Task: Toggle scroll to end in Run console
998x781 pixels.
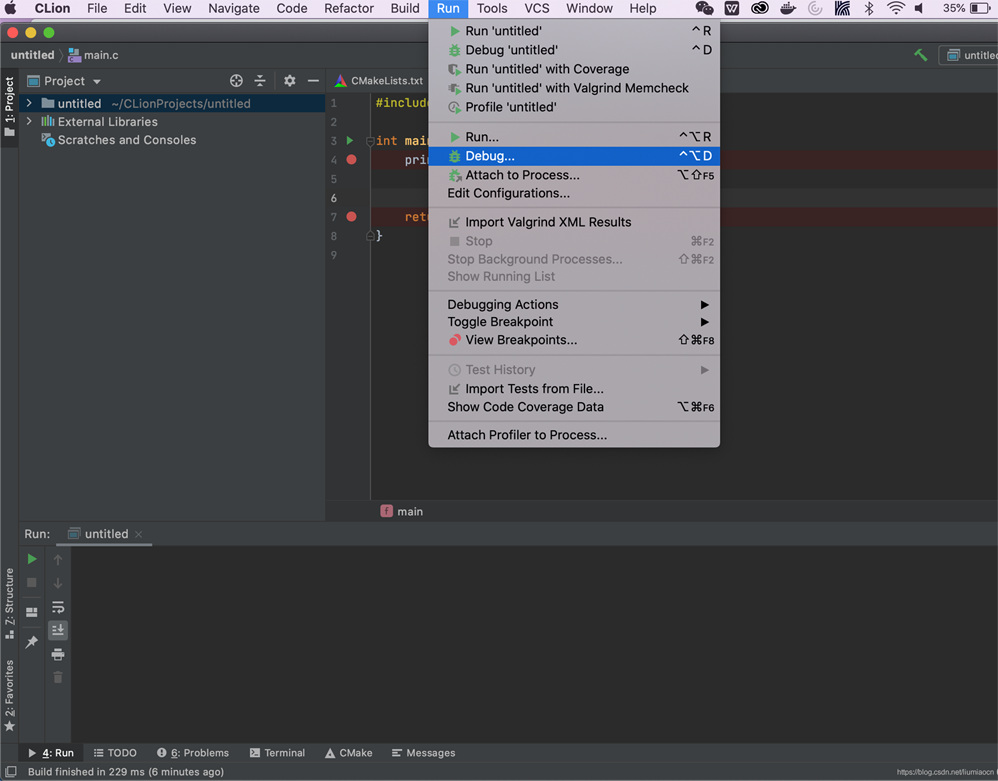Action: [x=58, y=630]
